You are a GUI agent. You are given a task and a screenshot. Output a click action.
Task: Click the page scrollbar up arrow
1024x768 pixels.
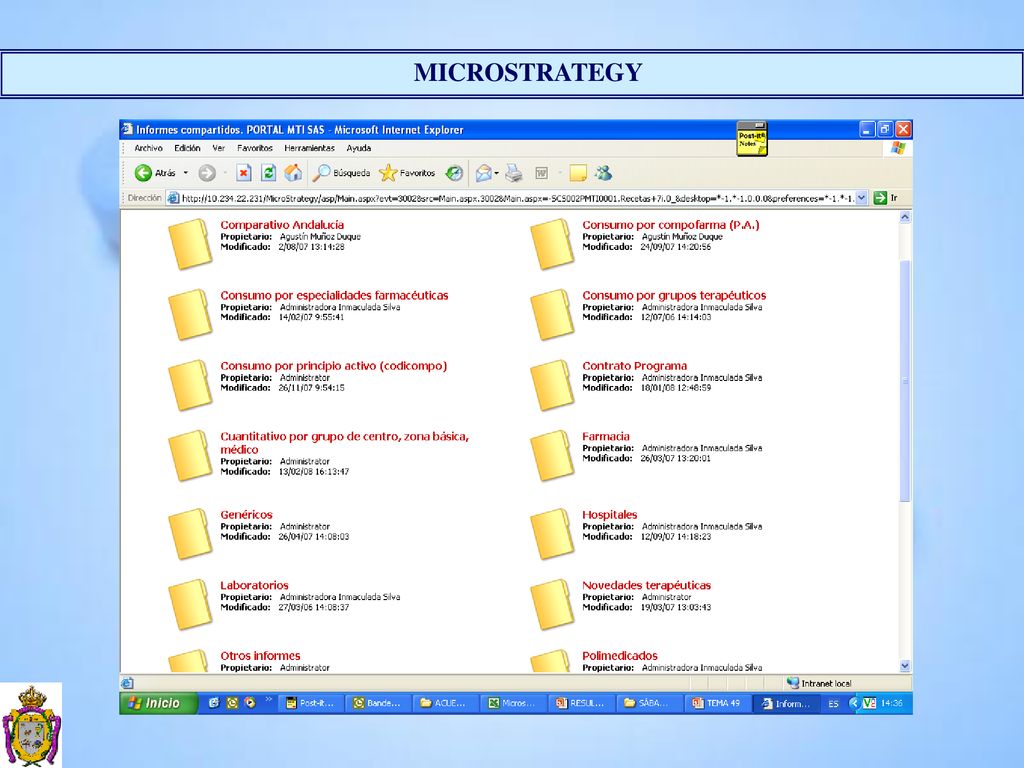[x=905, y=217]
